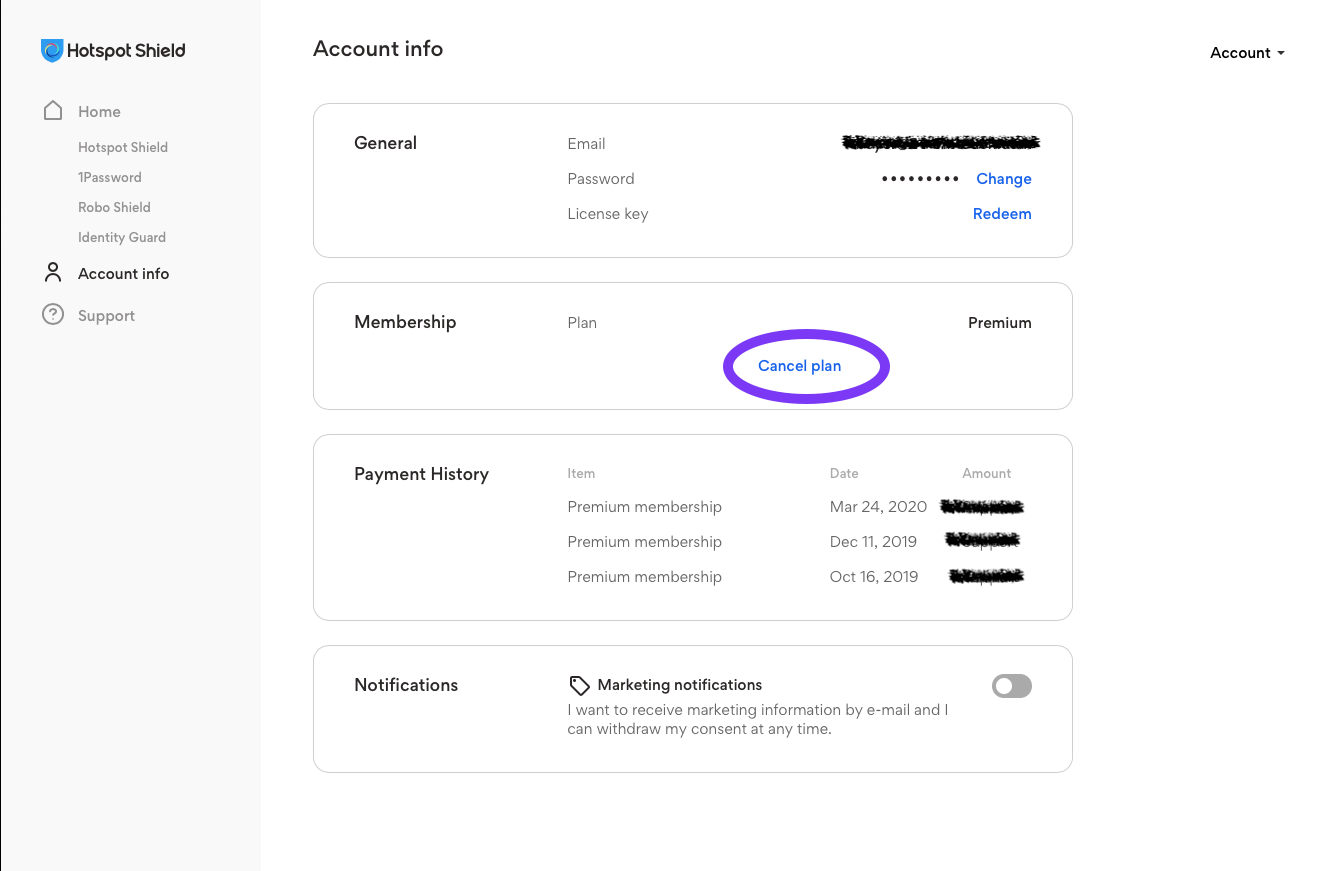Click the Item column header
The width and height of the screenshot is (1322, 871).
tap(581, 473)
